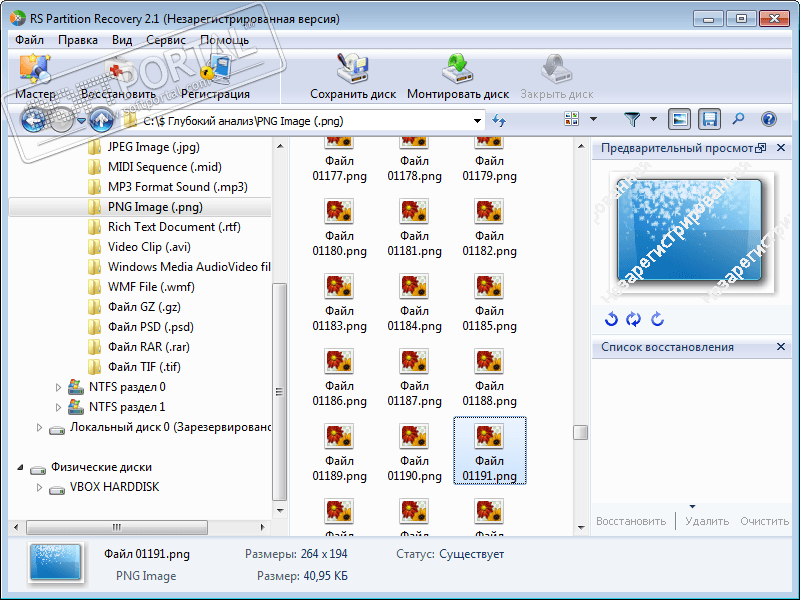Open the search magnifier tool
This screenshot has width=800, height=600.
pos(738,119)
